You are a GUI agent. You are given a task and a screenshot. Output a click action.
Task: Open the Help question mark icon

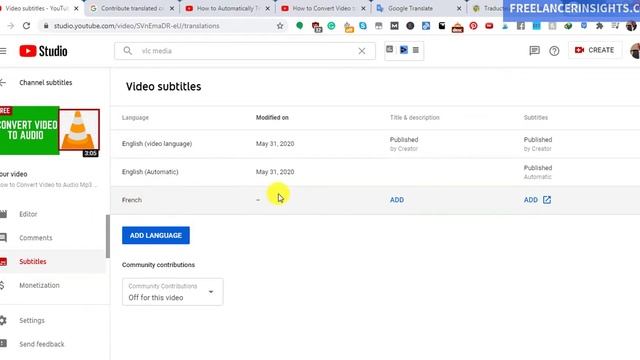[x=554, y=51]
